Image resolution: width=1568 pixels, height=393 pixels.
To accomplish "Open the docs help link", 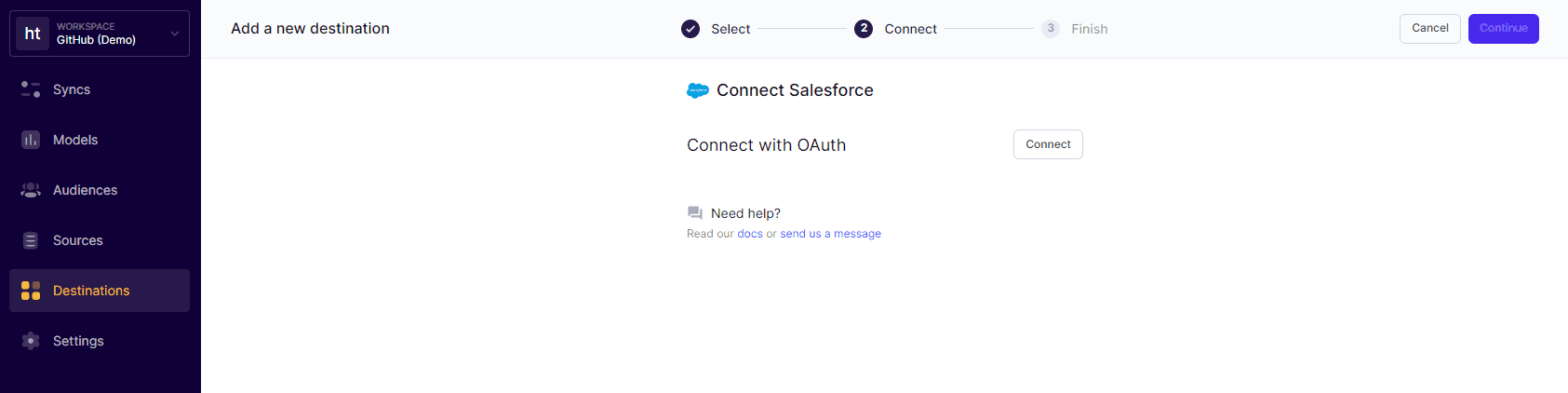I will (x=750, y=234).
